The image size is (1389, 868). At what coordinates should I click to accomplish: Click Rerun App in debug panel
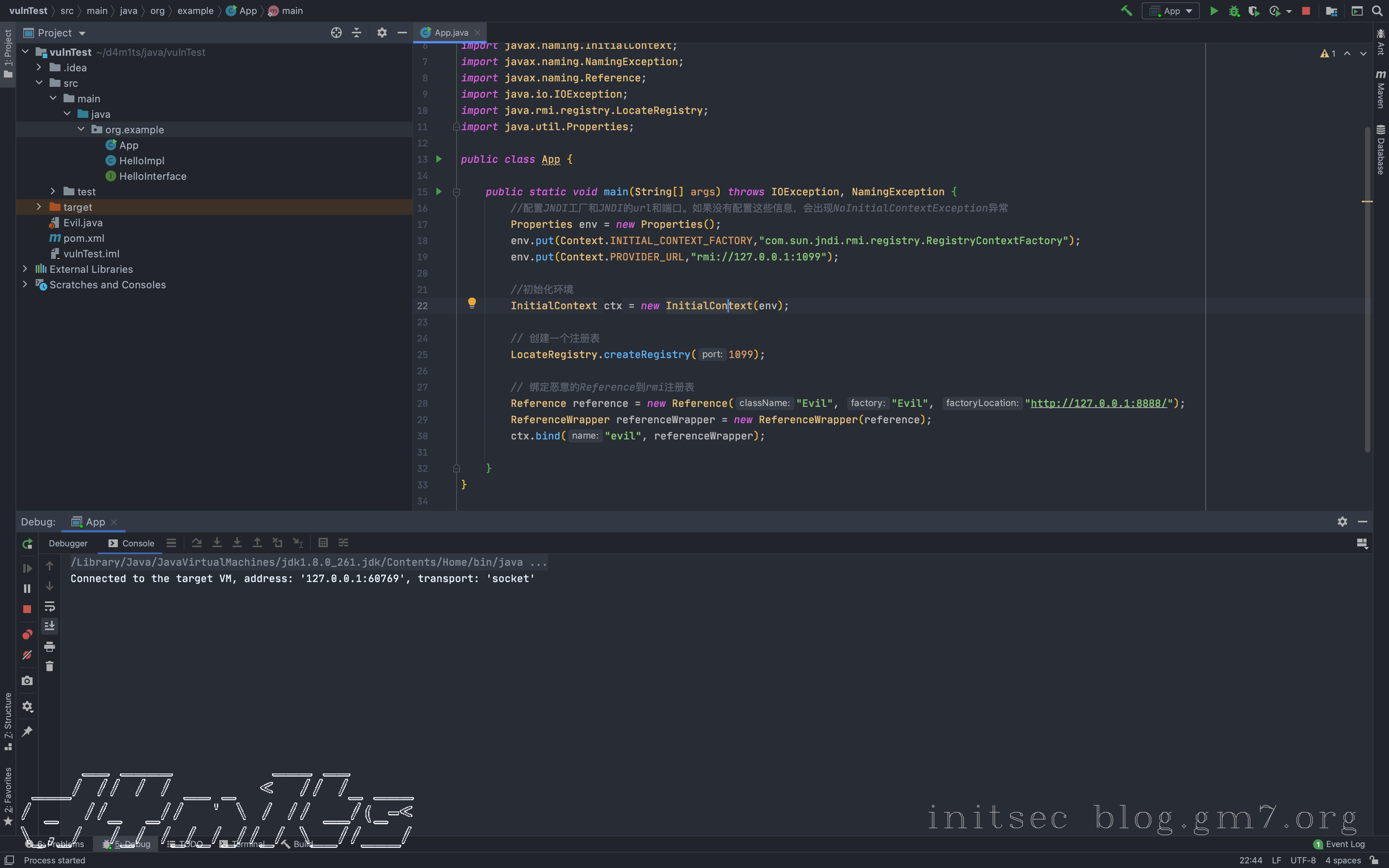click(27, 544)
